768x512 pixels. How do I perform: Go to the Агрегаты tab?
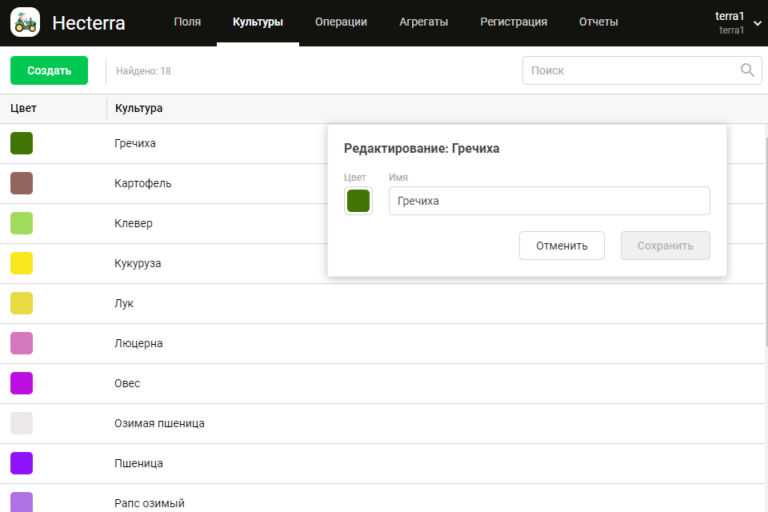click(x=423, y=22)
